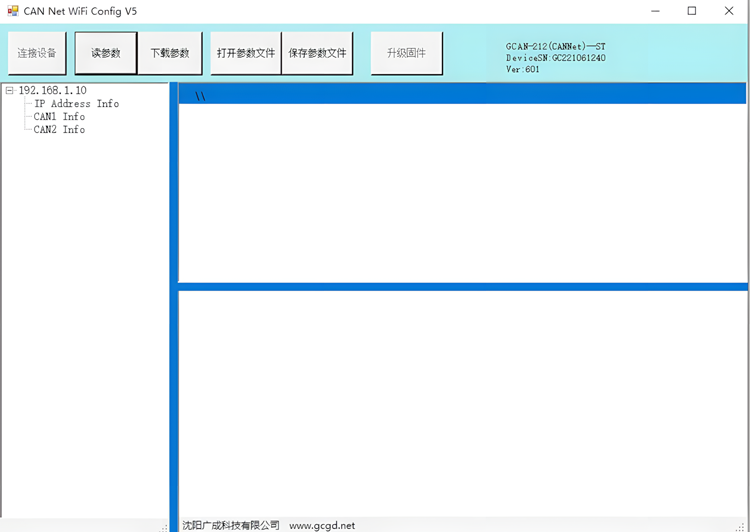Image resolution: width=750 pixels, height=532 pixels.
Task: Click the 连接设备 connect device button
Action: 37,53
